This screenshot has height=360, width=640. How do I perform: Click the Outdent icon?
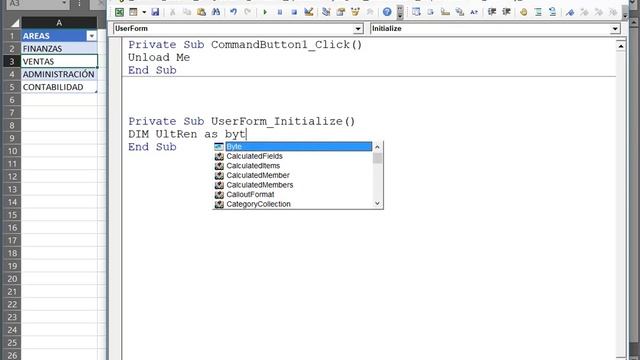[x=506, y=12]
